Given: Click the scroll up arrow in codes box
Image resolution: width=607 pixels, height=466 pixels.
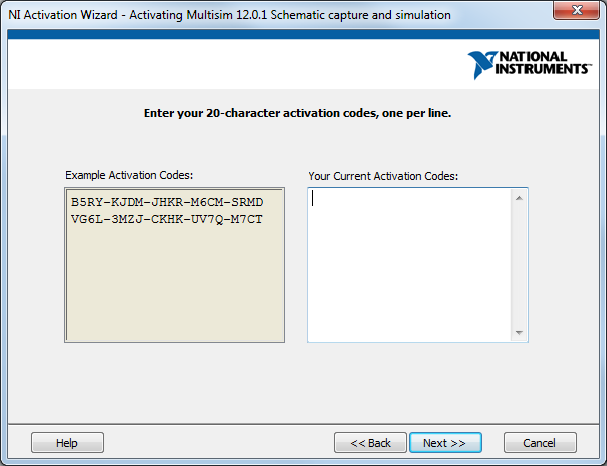Looking at the screenshot, I should tap(519, 198).
